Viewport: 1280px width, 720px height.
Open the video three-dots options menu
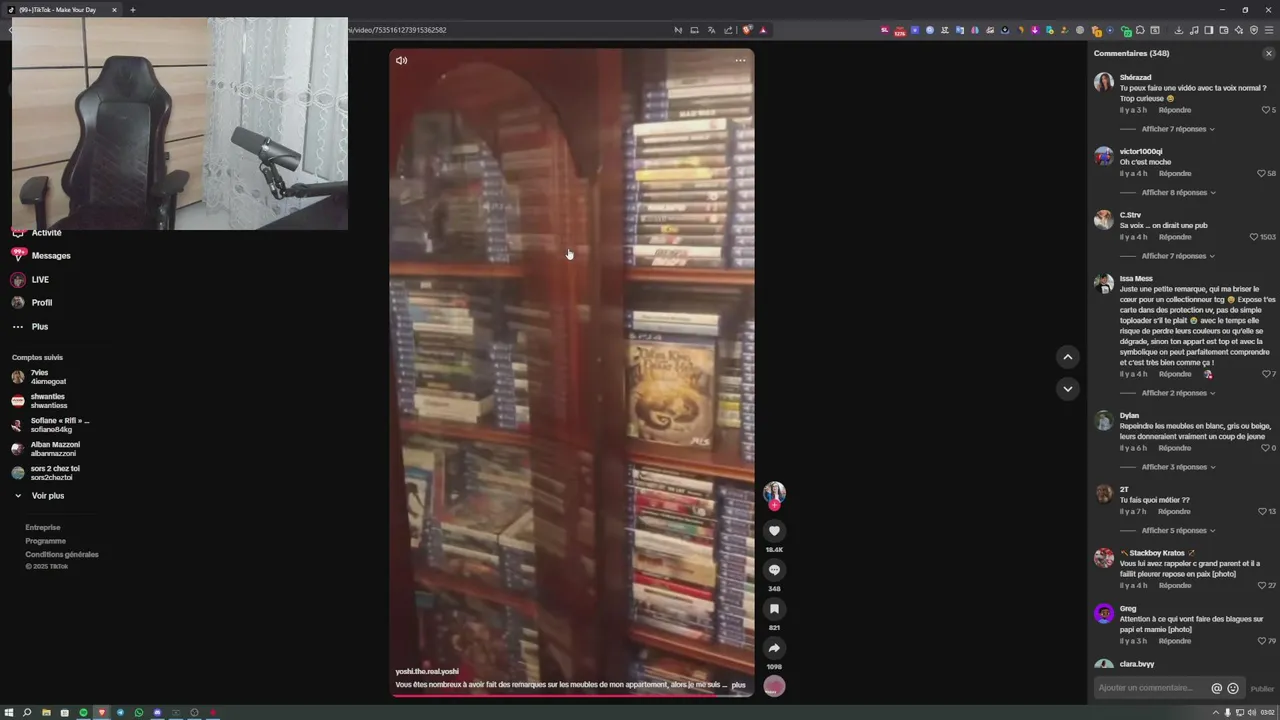tap(740, 60)
